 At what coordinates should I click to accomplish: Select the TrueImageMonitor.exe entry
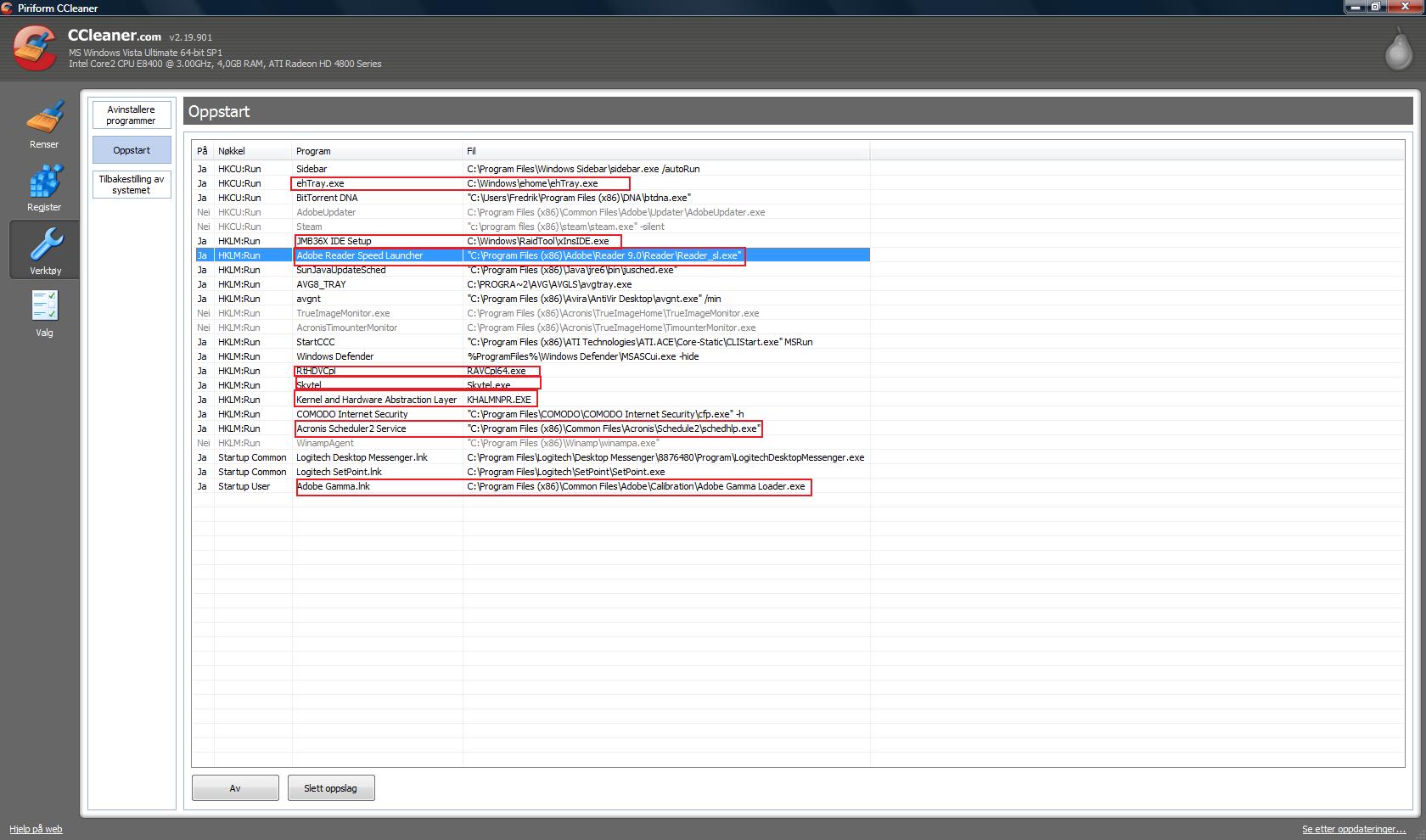click(531, 313)
